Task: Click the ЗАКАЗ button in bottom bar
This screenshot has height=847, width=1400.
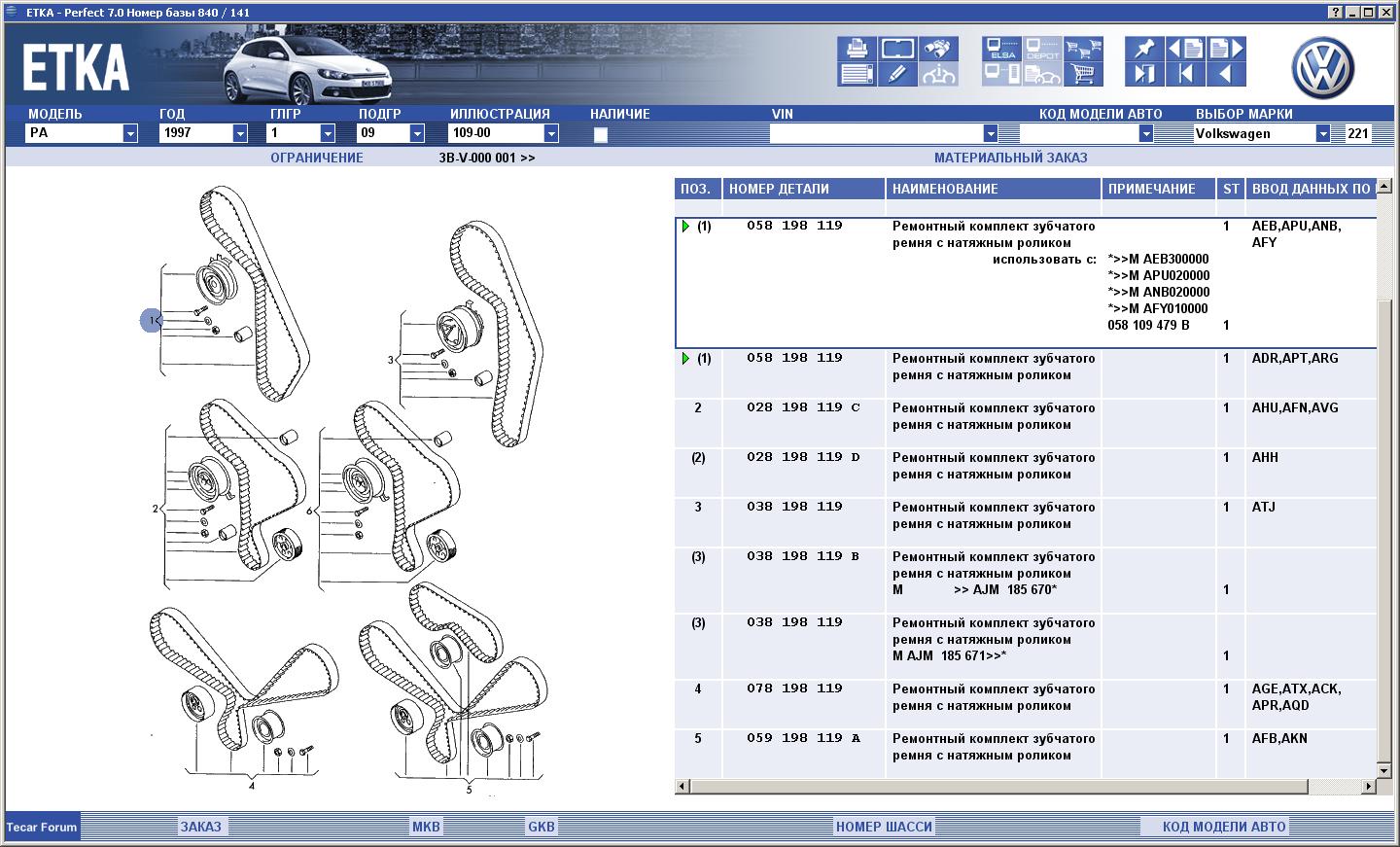Action: pyautogui.click(x=201, y=827)
